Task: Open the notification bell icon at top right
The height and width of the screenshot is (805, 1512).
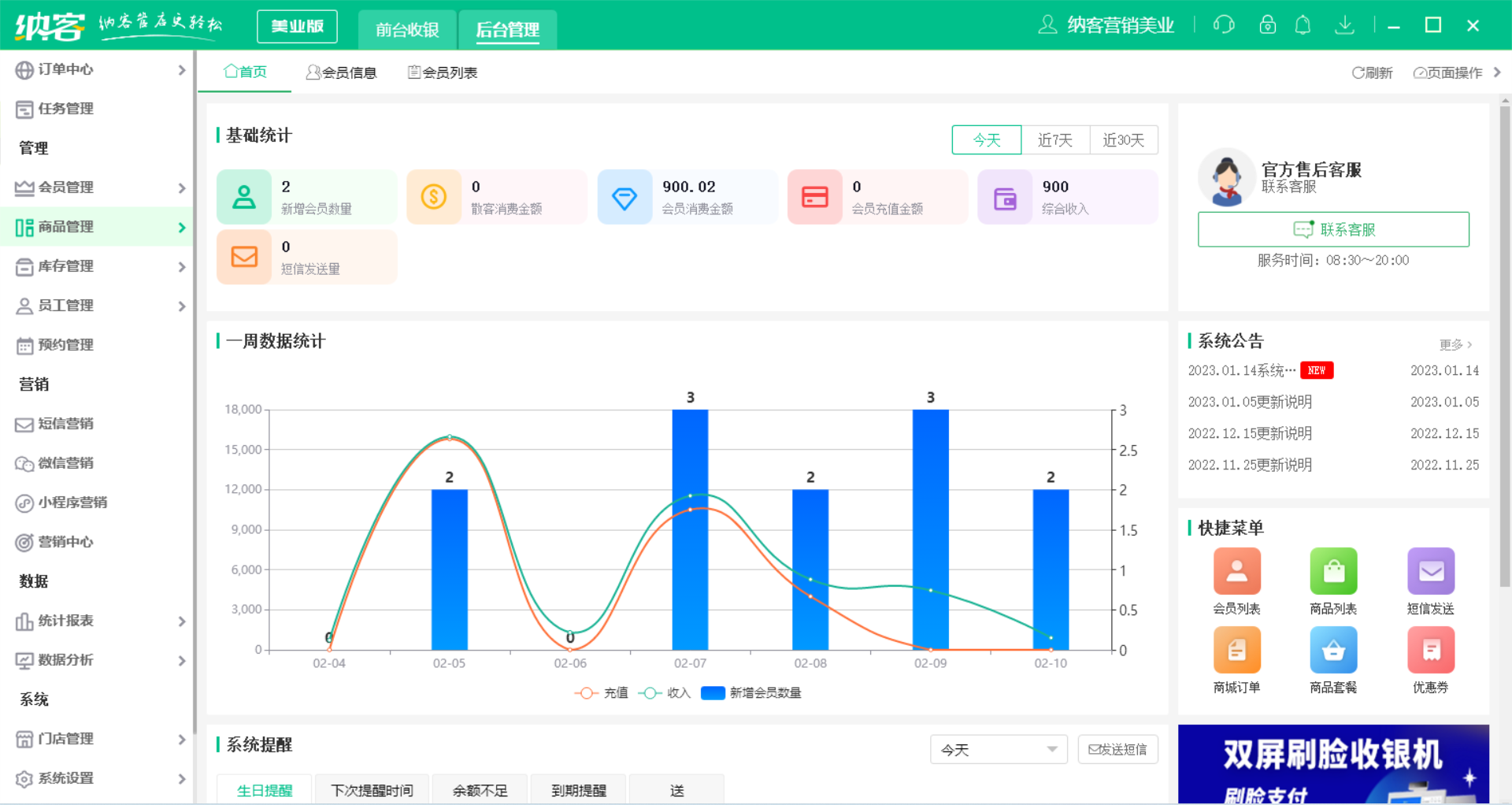Action: [x=1303, y=24]
